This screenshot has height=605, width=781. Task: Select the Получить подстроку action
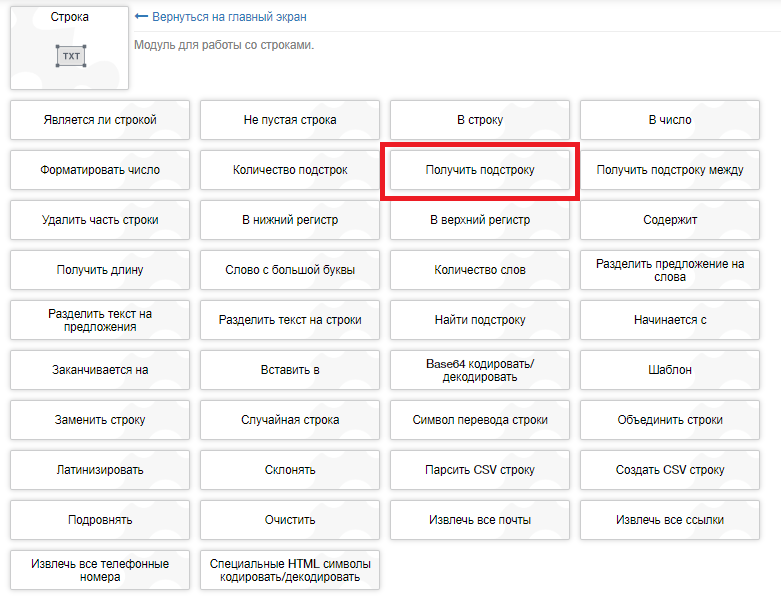(480, 170)
